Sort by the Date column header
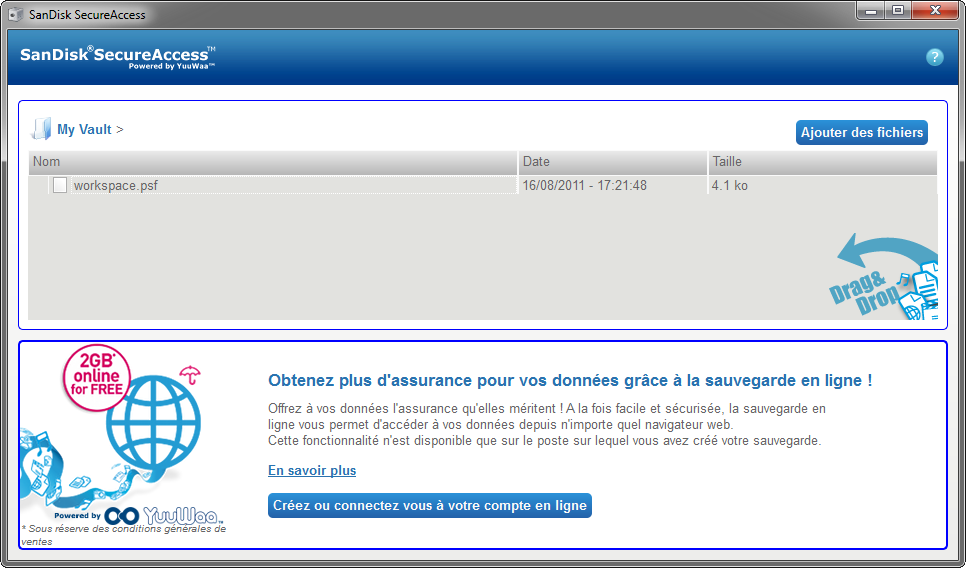The image size is (966, 568). point(612,162)
